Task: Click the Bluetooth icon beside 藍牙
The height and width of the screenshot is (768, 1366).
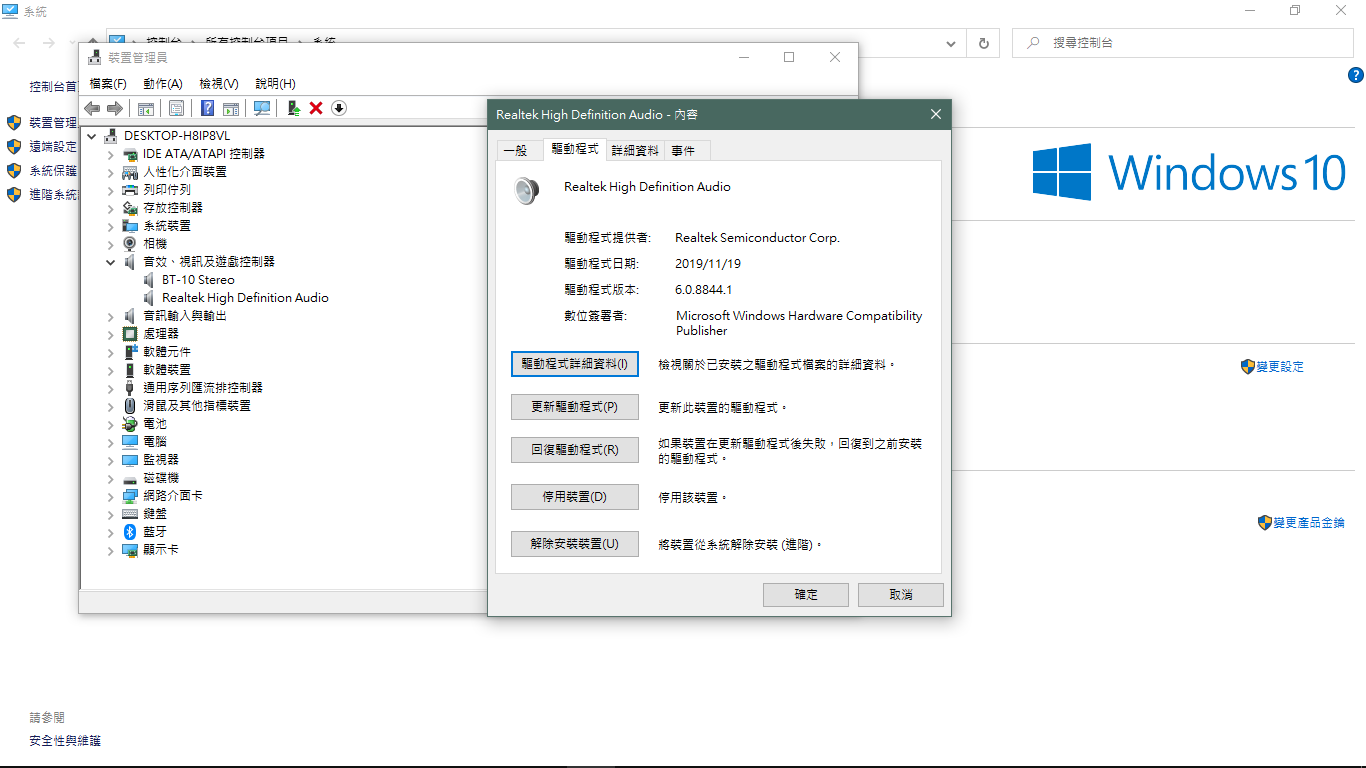Action: (x=130, y=532)
